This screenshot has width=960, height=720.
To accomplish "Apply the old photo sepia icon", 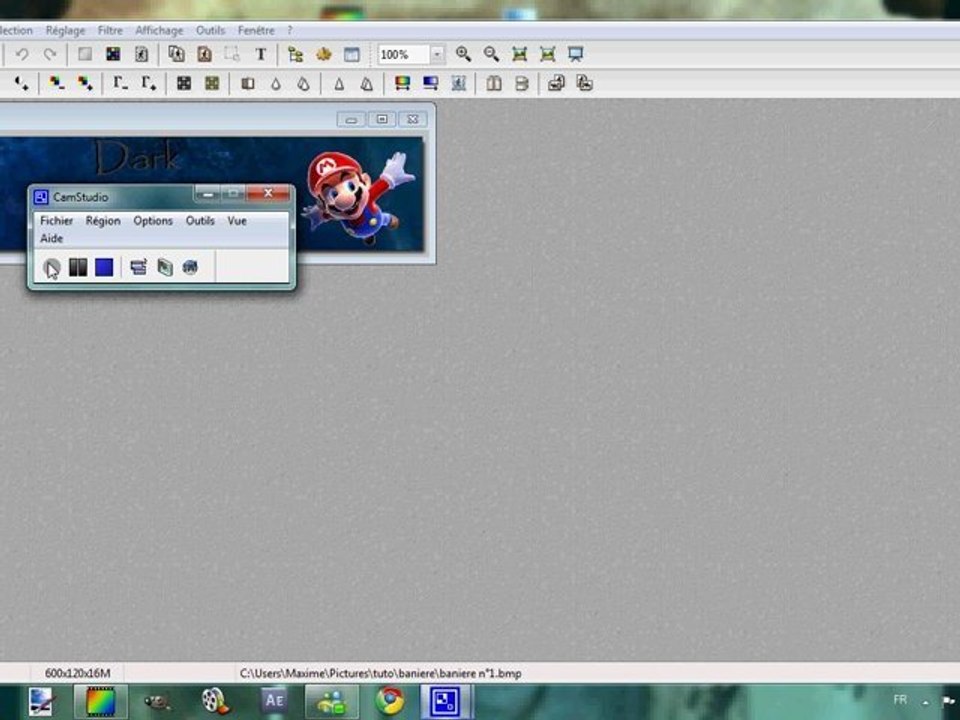I will pyautogui.click(x=212, y=83).
